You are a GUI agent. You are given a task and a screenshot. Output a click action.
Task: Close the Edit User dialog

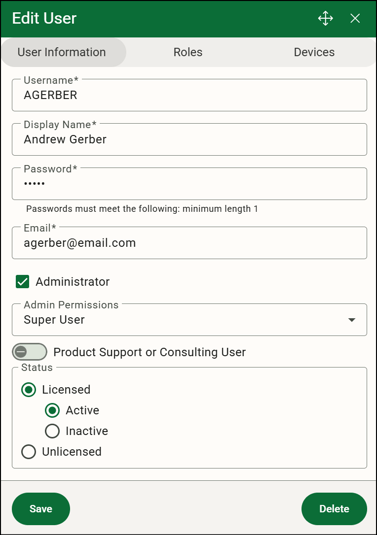(355, 18)
